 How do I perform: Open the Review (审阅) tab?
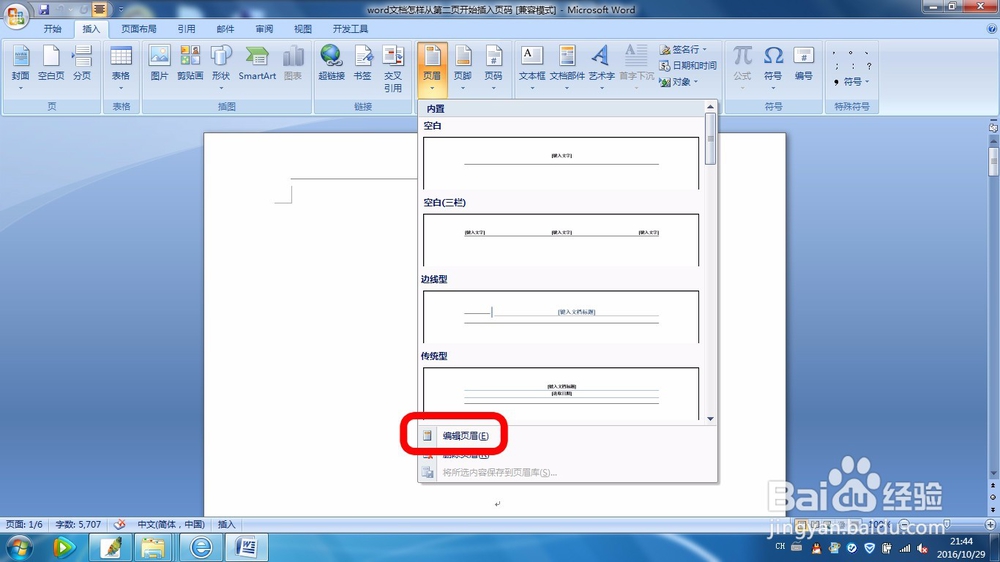(264, 29)
